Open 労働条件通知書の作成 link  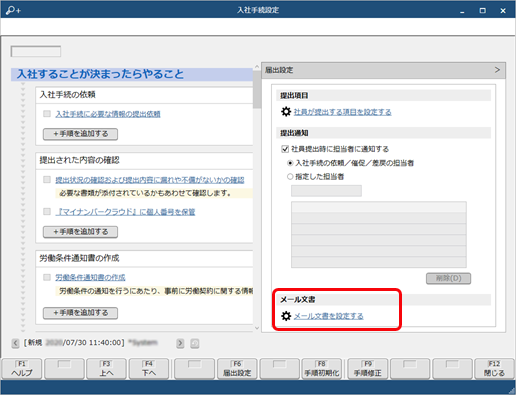pos(90,277)
